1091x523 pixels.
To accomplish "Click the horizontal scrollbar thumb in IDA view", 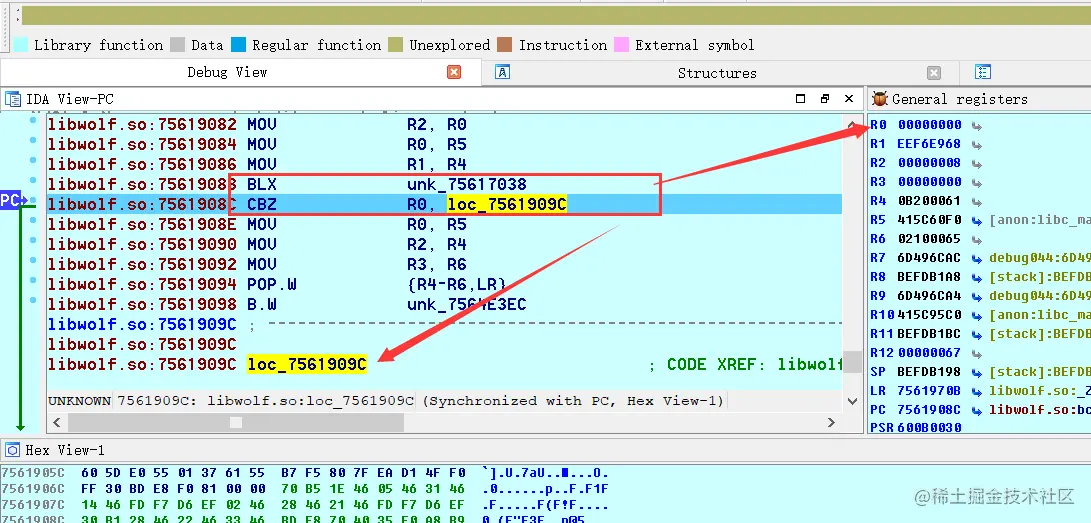I will [x=236, y=422].
